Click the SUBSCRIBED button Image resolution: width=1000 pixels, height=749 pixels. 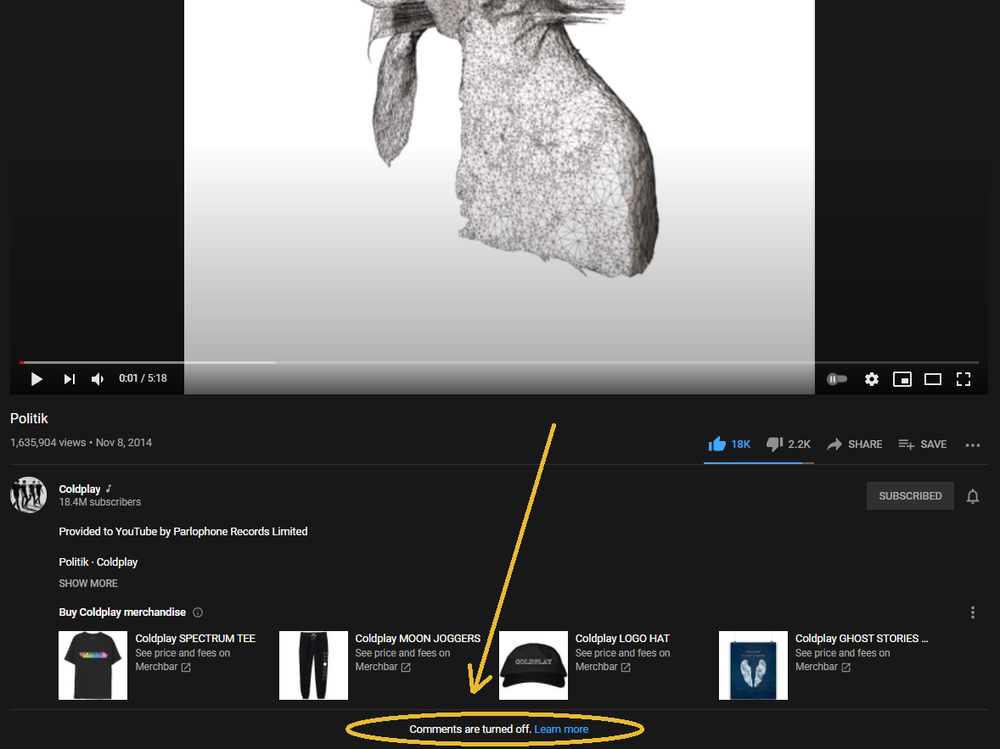point(910,495)
